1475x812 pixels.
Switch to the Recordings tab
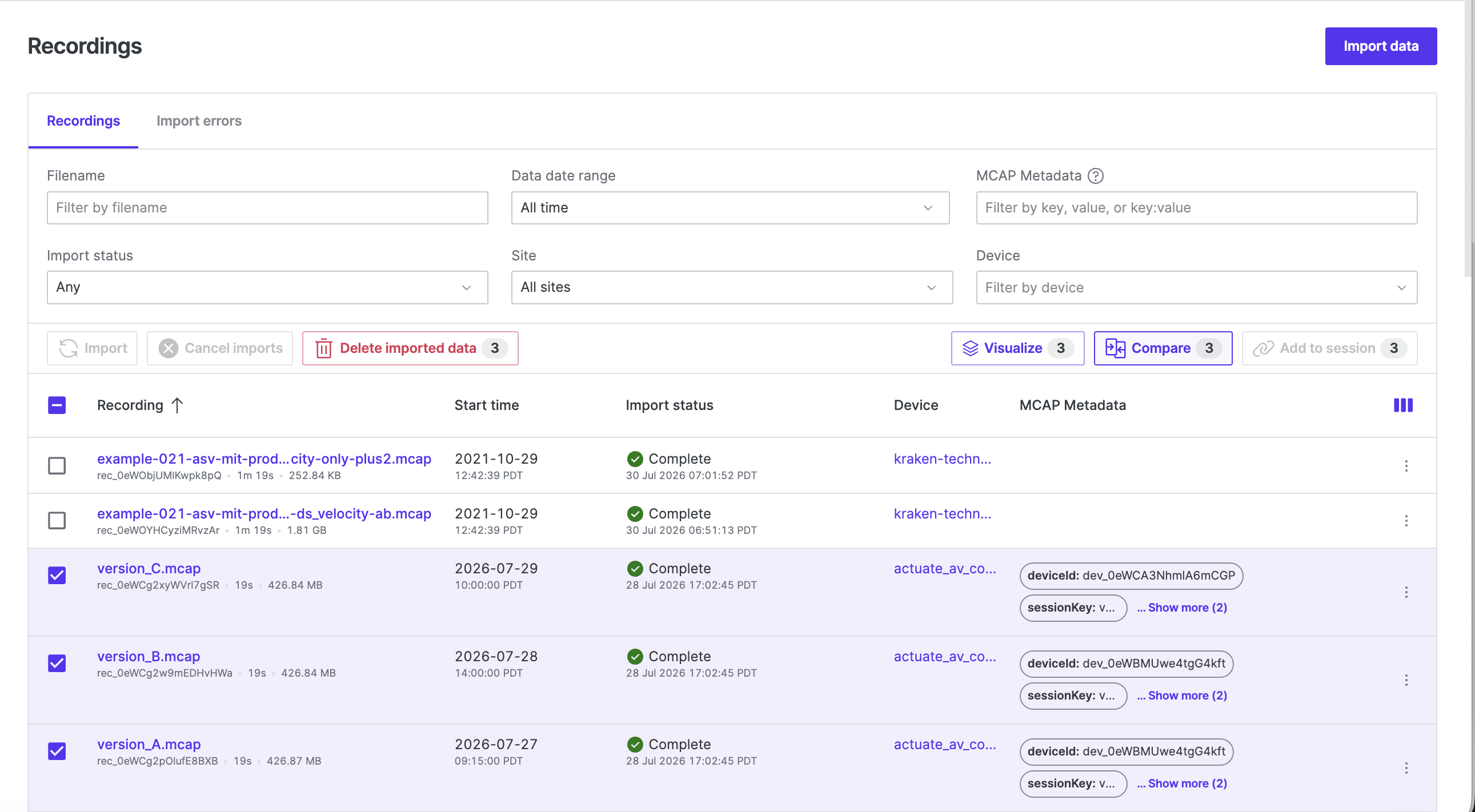(83, 120)
